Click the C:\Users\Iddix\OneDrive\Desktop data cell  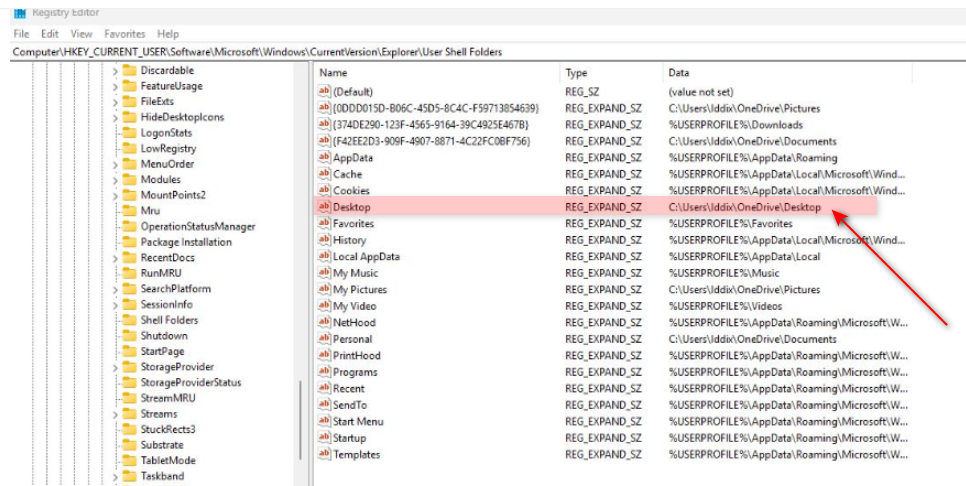(745, 208)
